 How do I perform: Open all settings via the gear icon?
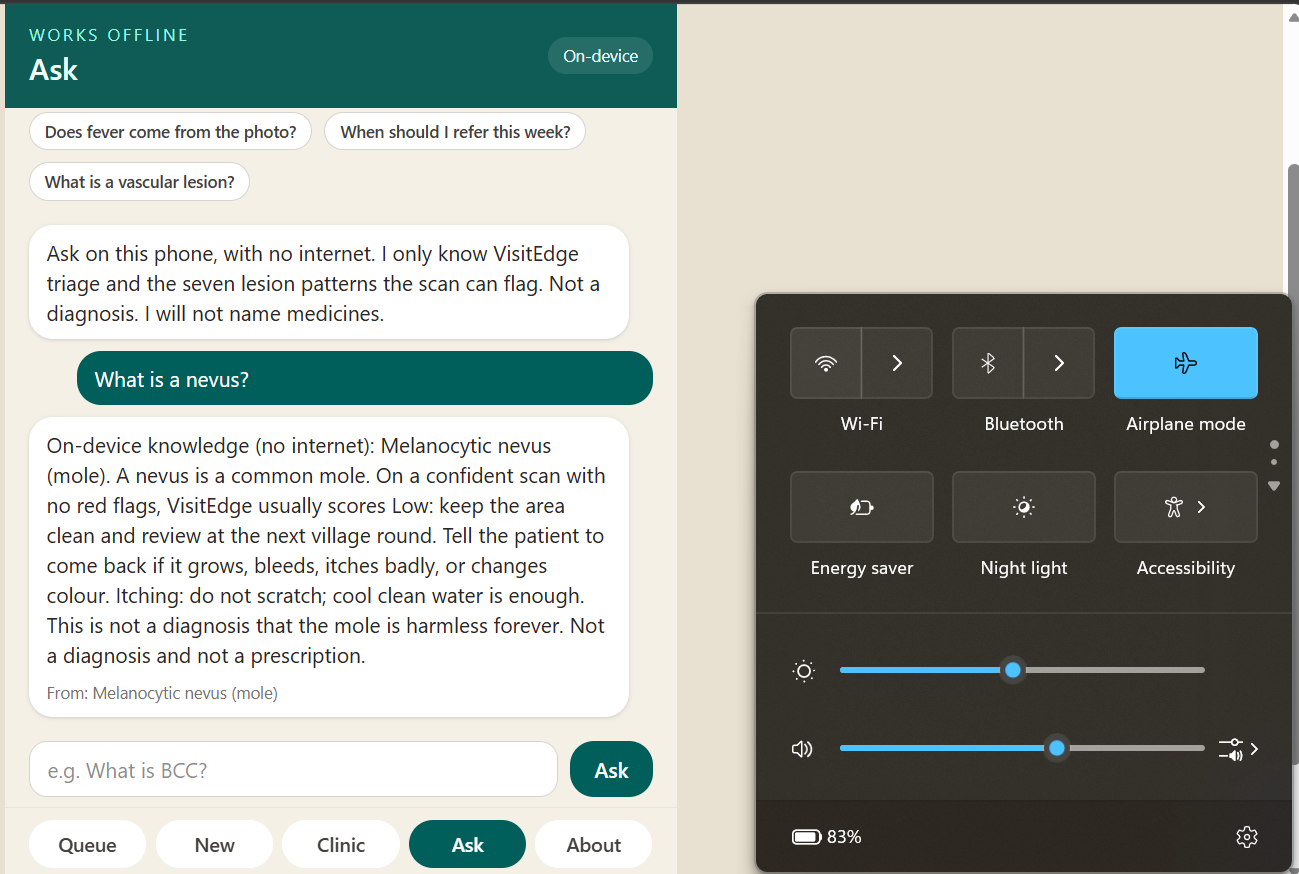[x=1246, y=837]
